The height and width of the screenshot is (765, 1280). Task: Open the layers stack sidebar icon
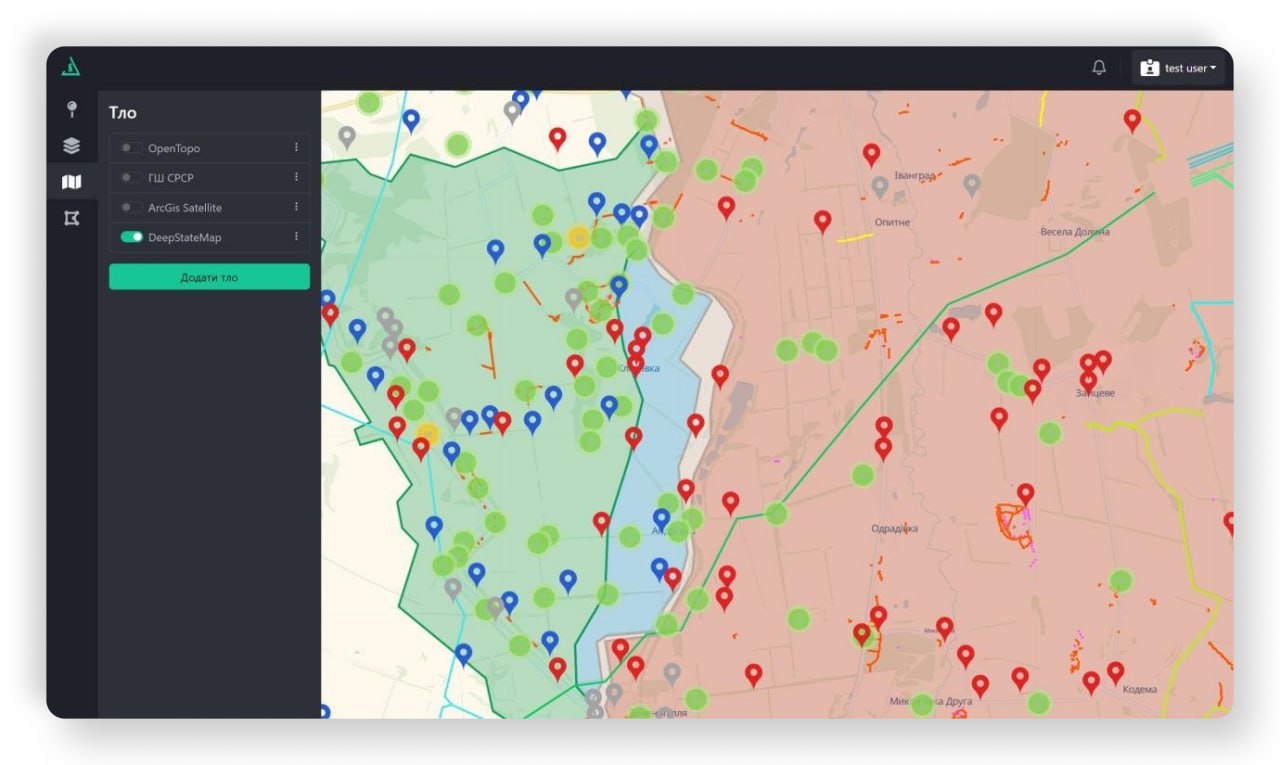coord(71,146)
